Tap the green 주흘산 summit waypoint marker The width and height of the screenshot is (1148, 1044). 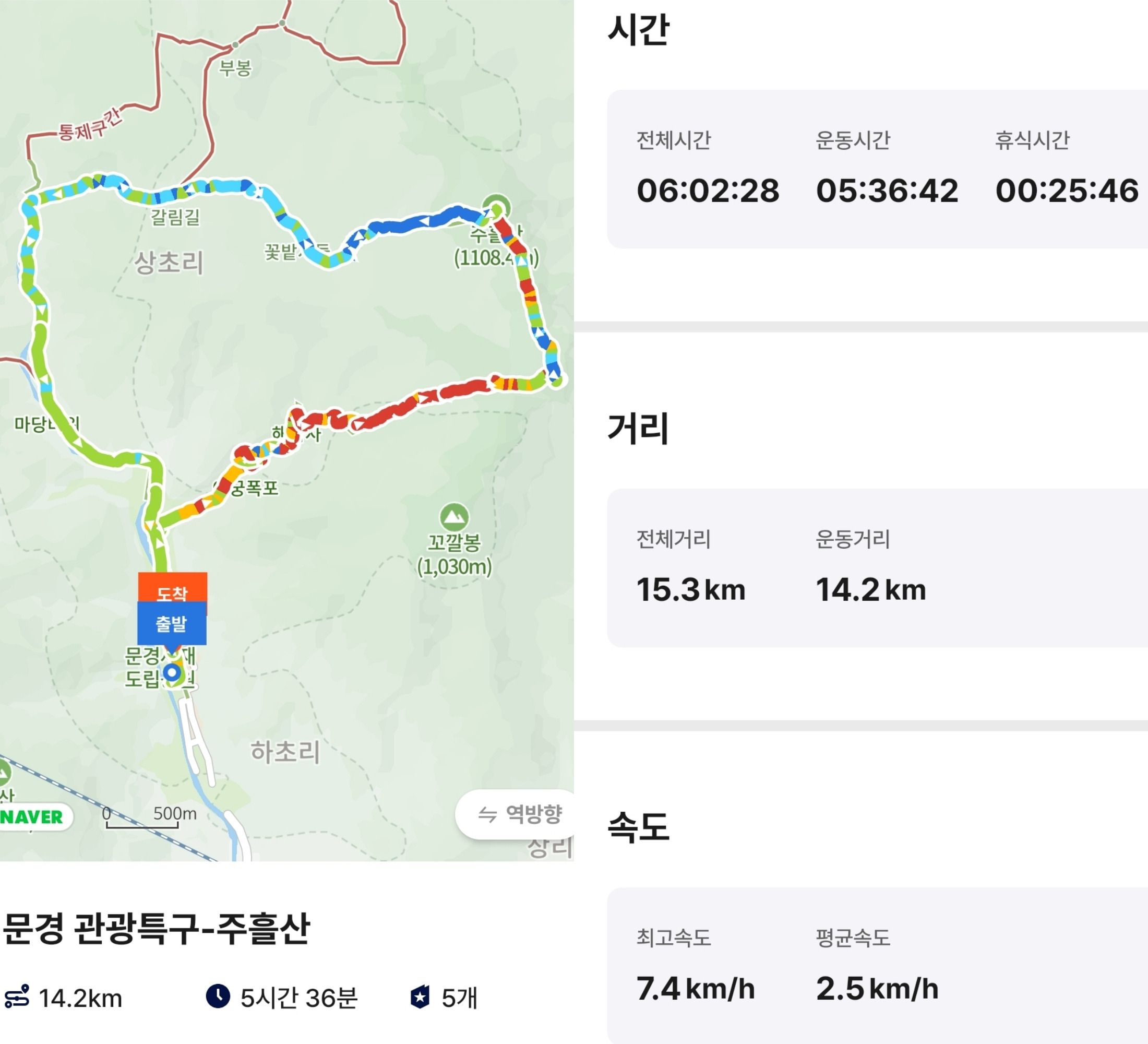coord(497,207)
